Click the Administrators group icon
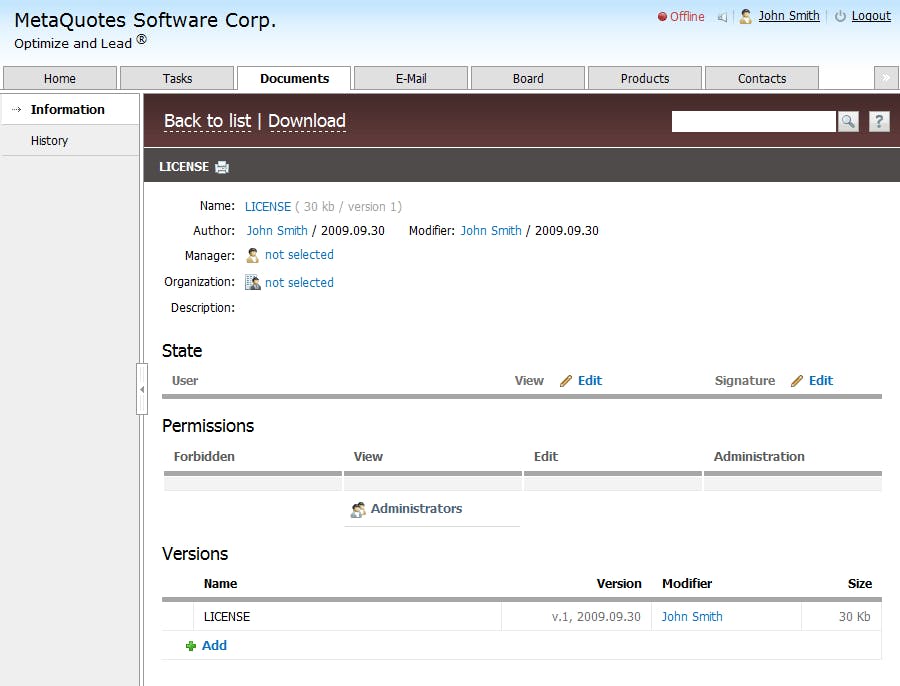Viewport: 900px width, 686px height. click(x=358, y=509)
